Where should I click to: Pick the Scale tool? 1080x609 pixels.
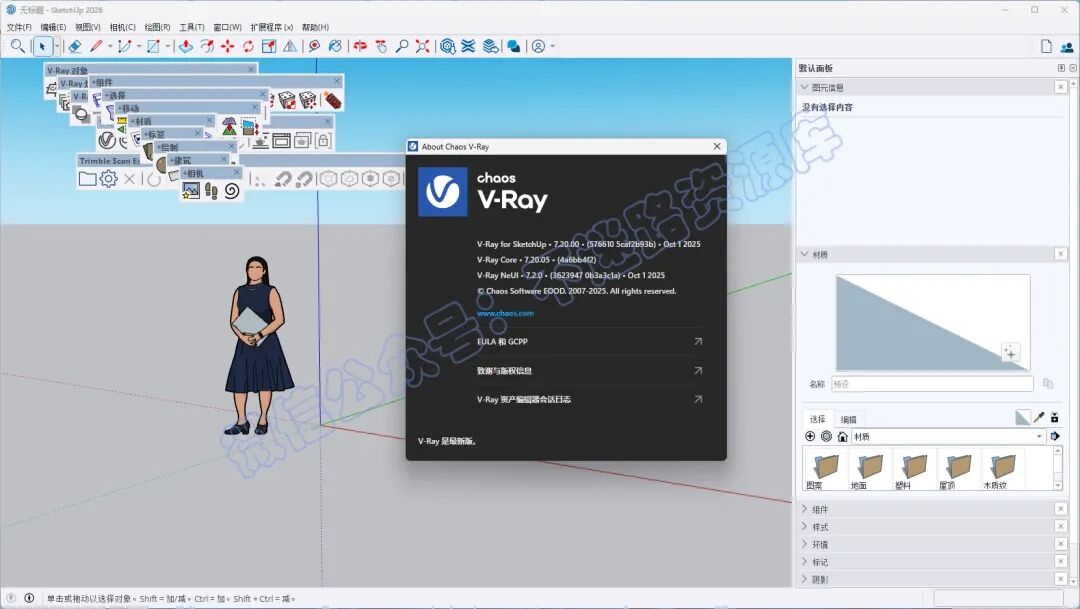click(269, 46)
